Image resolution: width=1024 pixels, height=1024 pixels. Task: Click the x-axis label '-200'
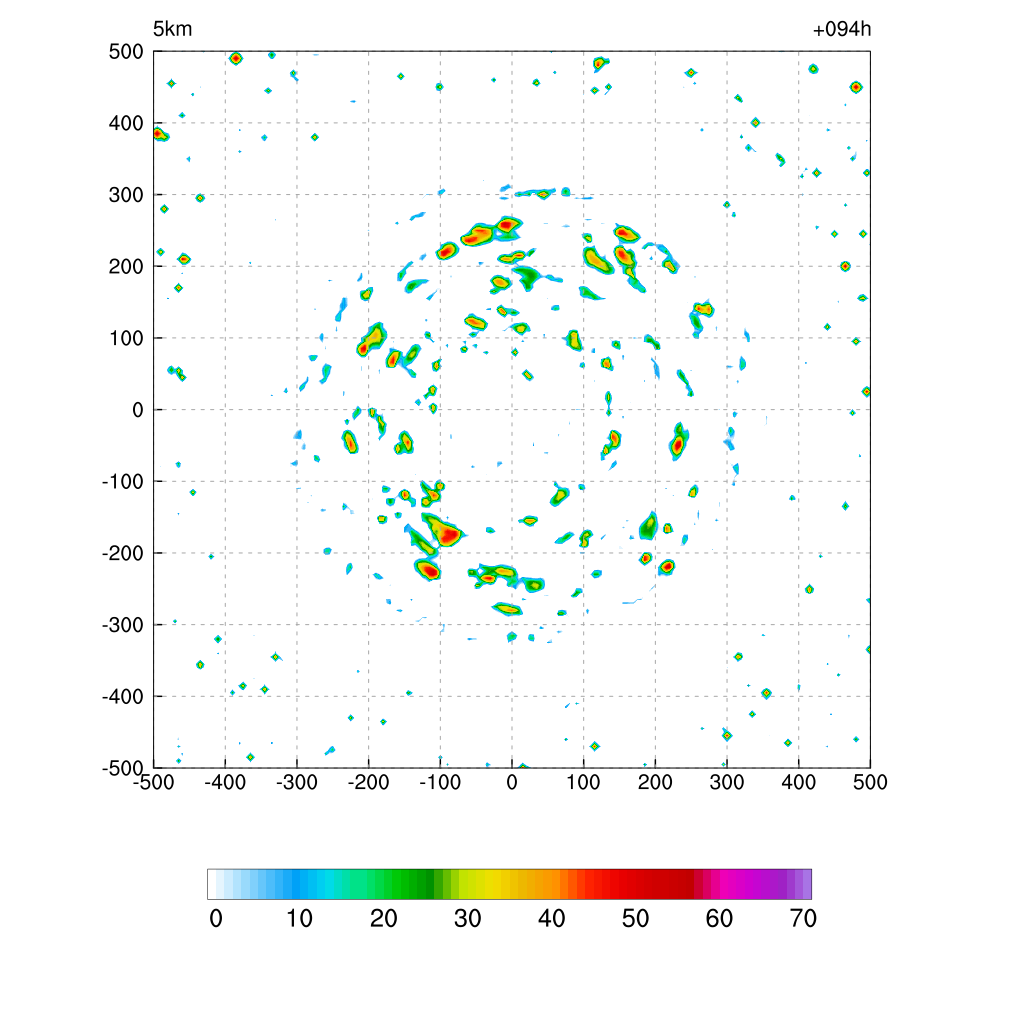(x=368, y=782)
